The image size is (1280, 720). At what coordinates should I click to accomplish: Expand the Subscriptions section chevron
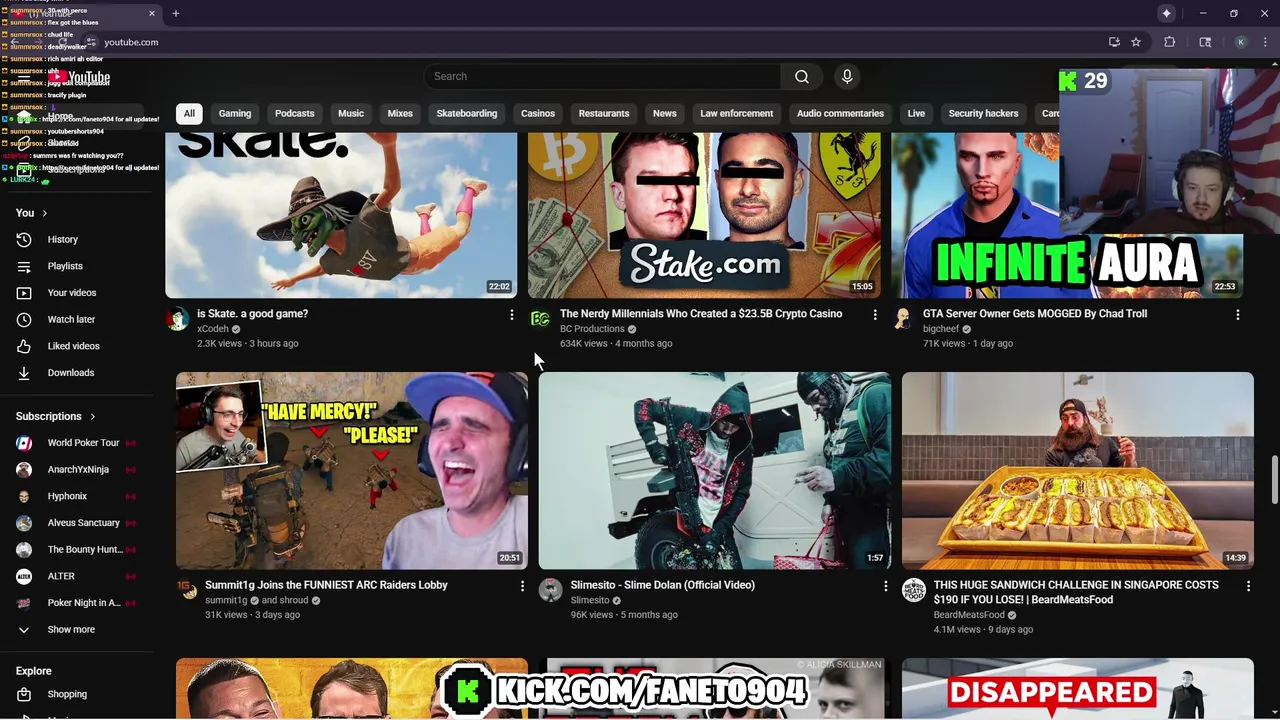coord(92,417)
